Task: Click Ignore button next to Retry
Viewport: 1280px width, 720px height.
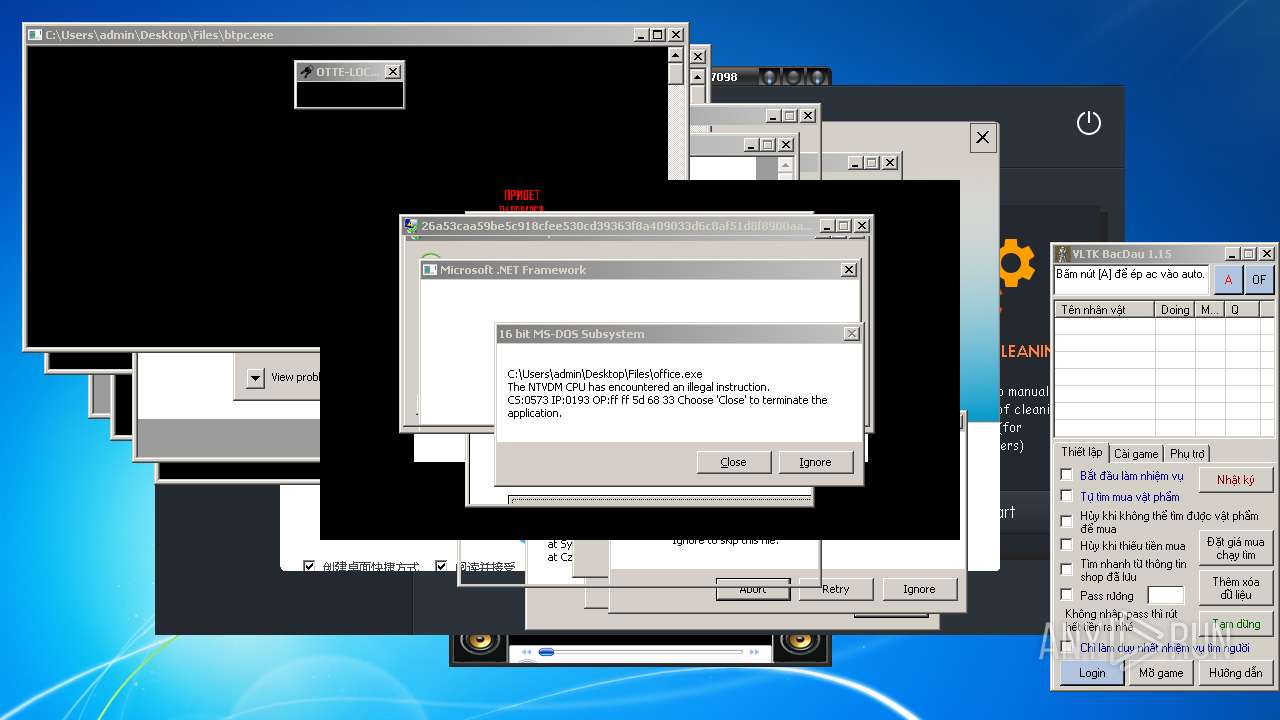Action: 919,589
